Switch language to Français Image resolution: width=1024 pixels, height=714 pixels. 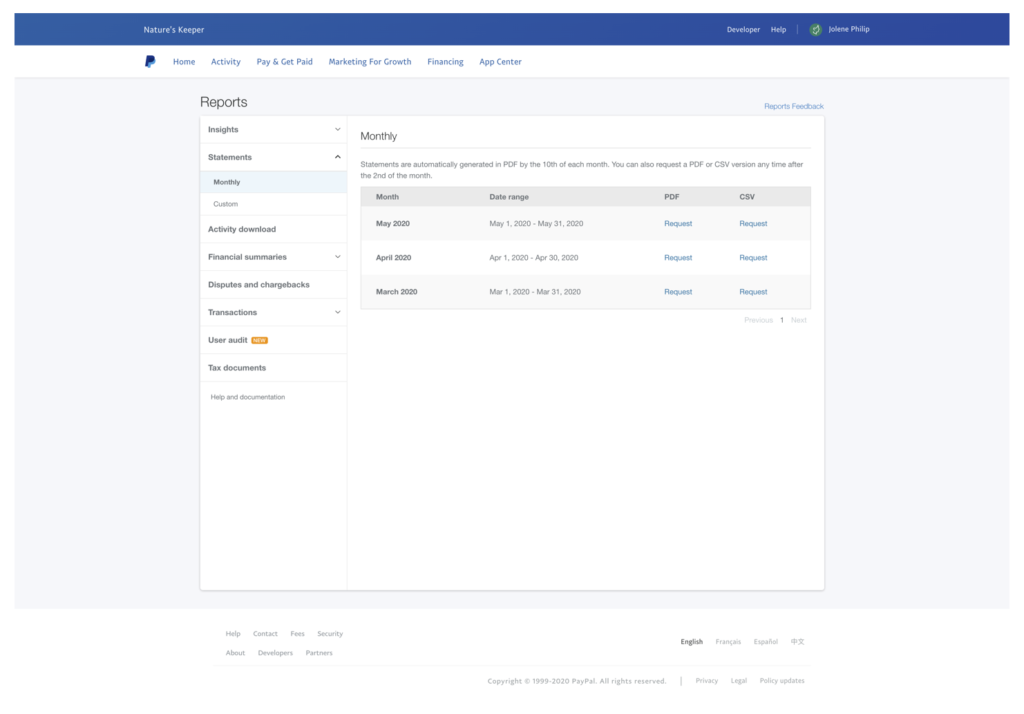point(728,641)
